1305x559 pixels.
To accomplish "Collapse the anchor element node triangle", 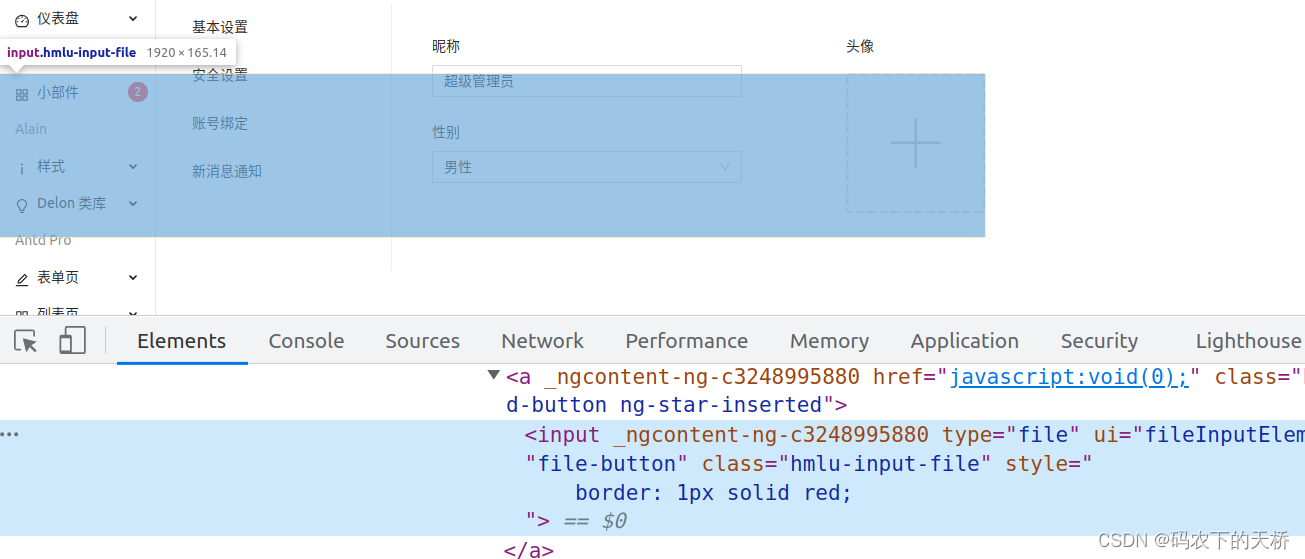I will [493, 375].
